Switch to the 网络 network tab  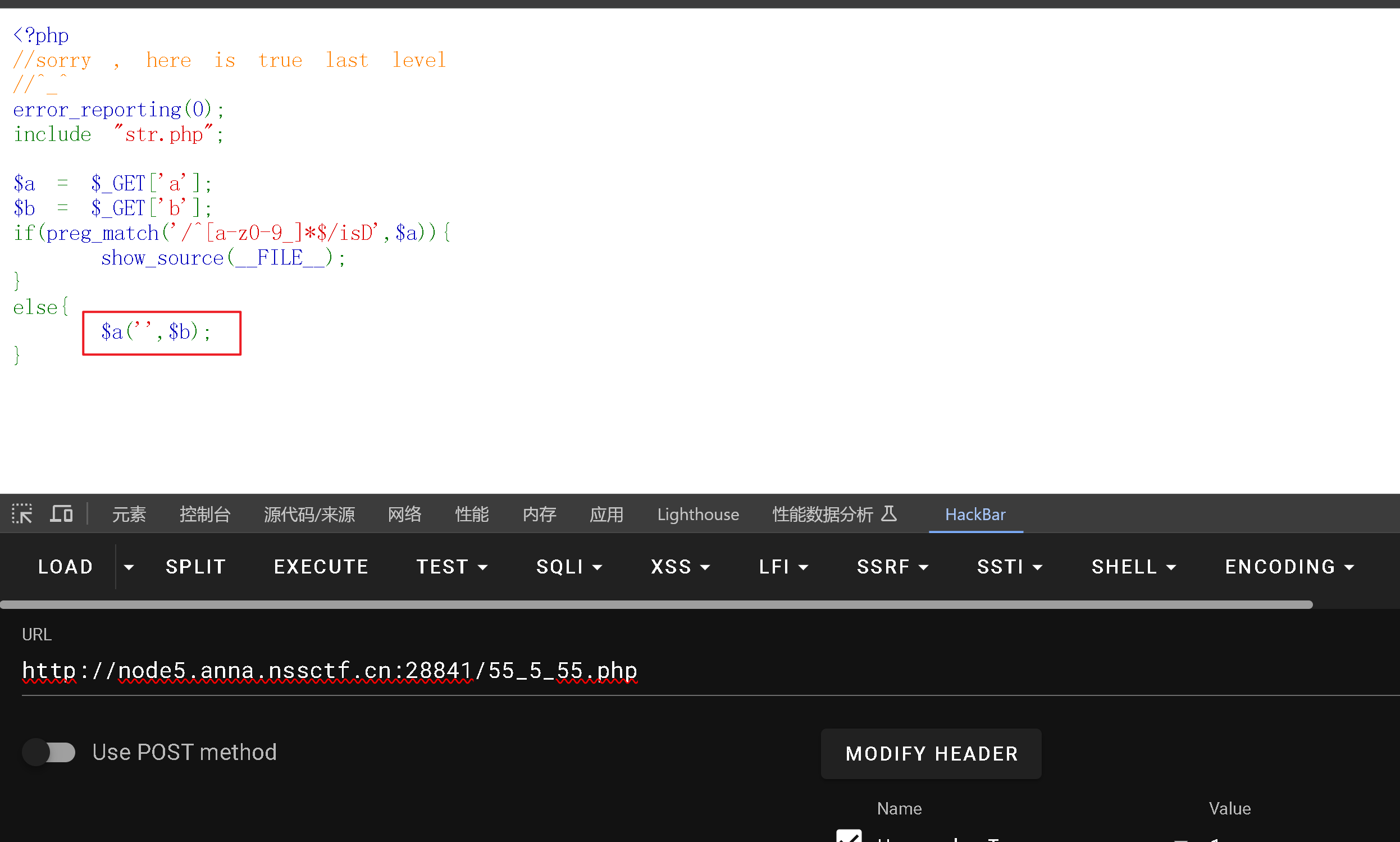(404, 514)
